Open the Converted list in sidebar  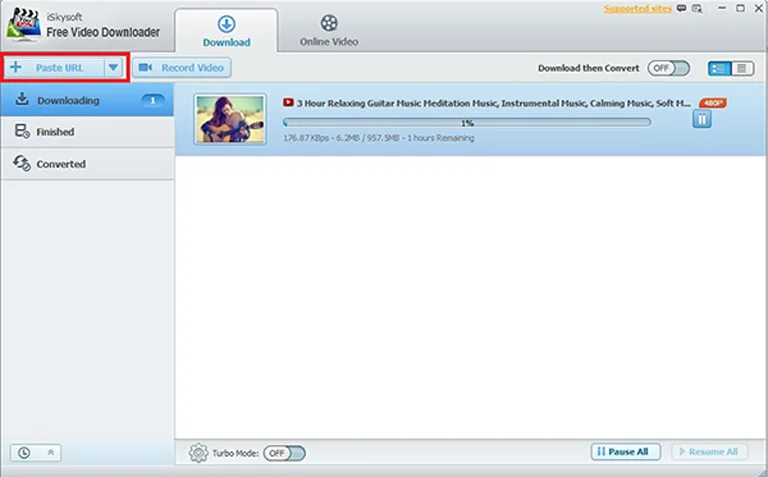pos(87,164)
